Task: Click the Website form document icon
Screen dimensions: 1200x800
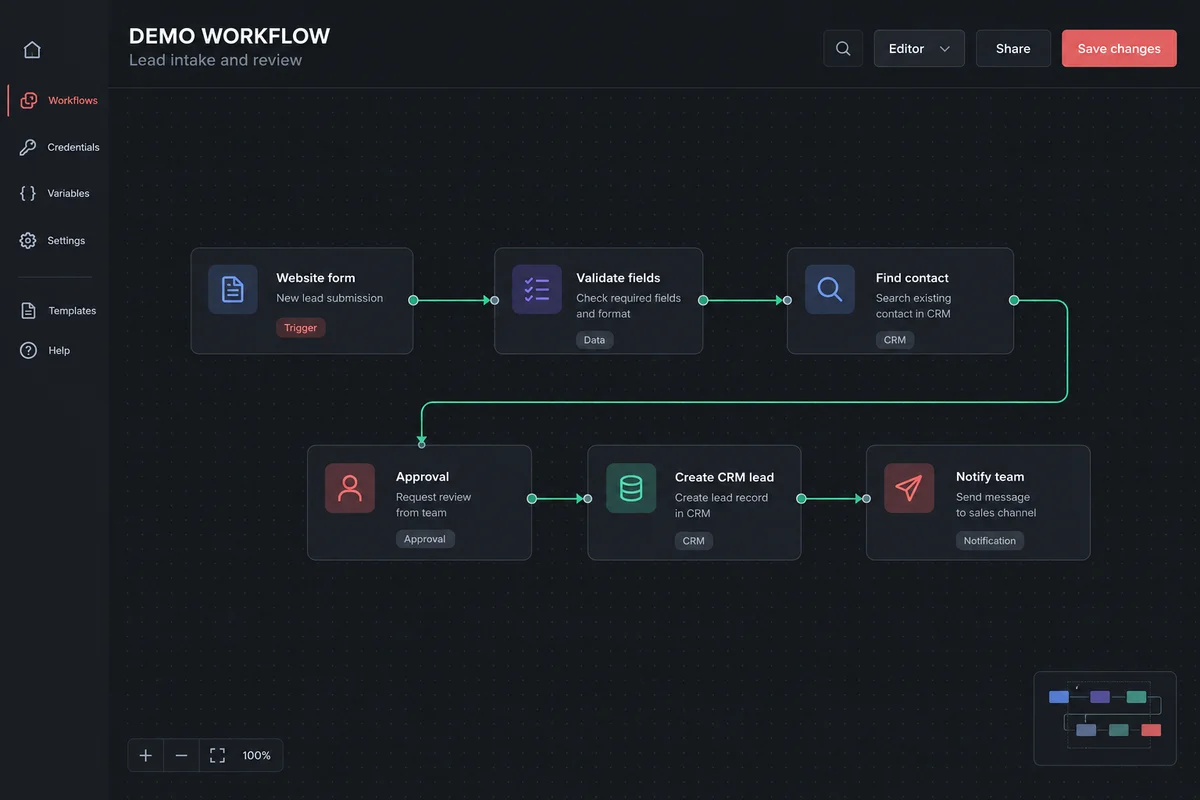Action: pyautogui.click(x=233, y=290)
